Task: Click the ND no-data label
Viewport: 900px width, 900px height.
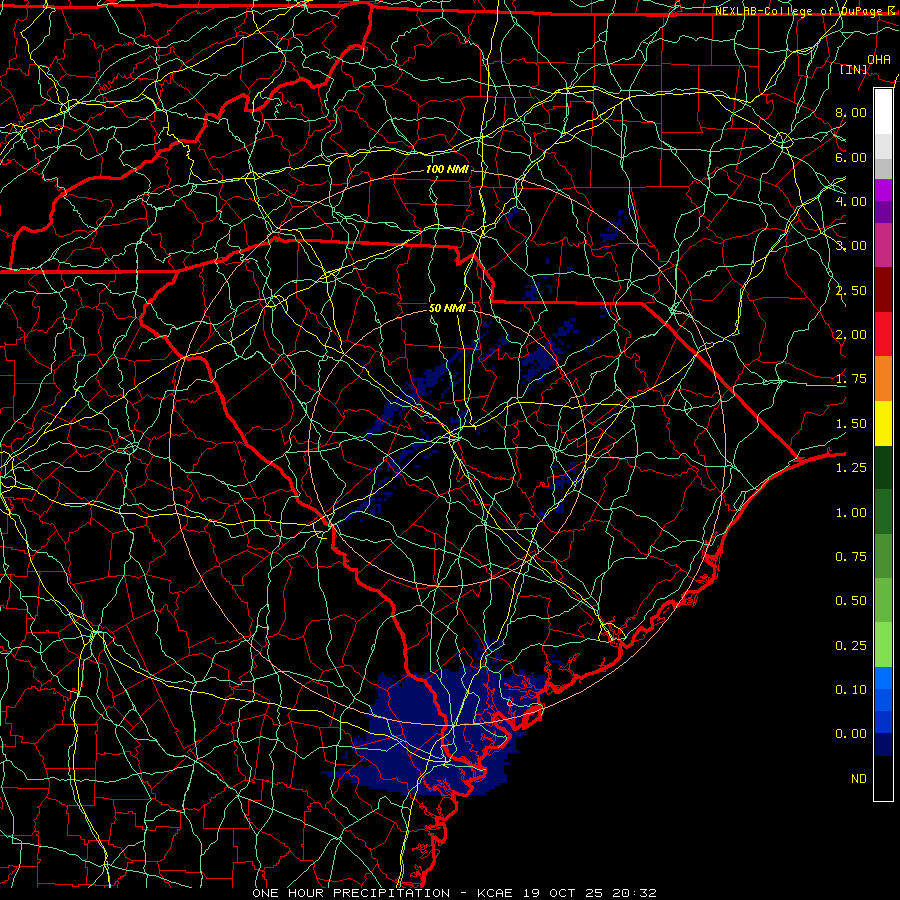Action: [859, 779]
